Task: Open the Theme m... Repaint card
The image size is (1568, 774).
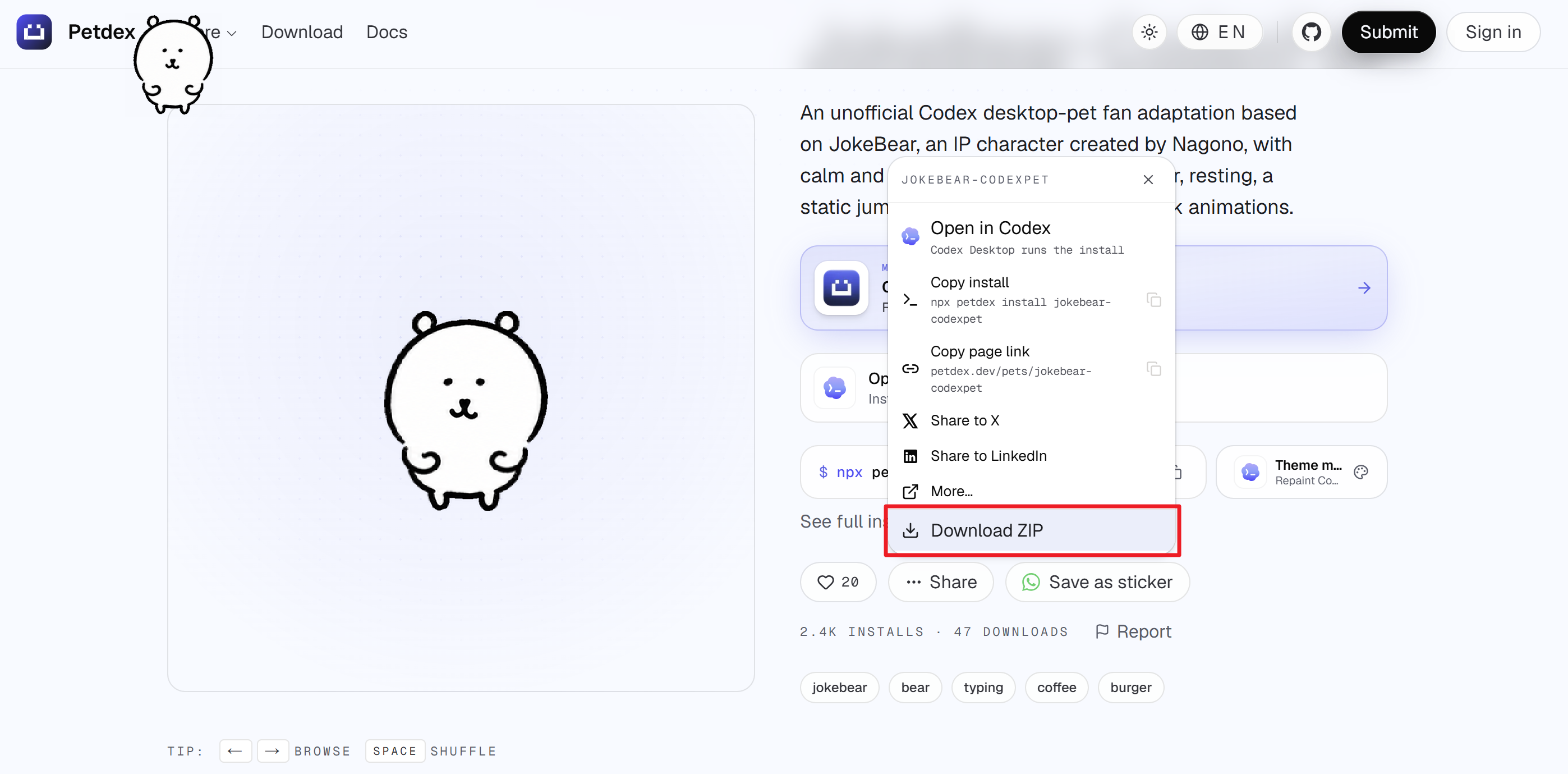Action: [x=1302, y=472]
